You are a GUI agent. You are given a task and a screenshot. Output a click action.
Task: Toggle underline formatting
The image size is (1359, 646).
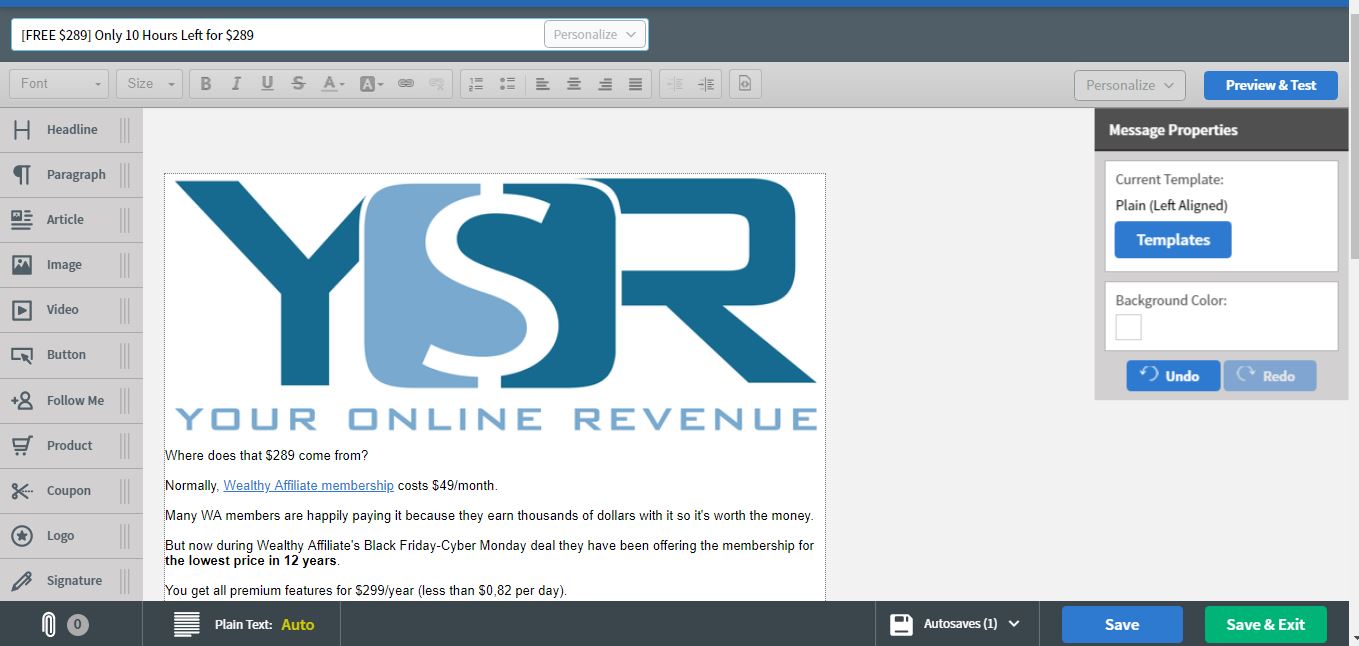click(267, 84)
